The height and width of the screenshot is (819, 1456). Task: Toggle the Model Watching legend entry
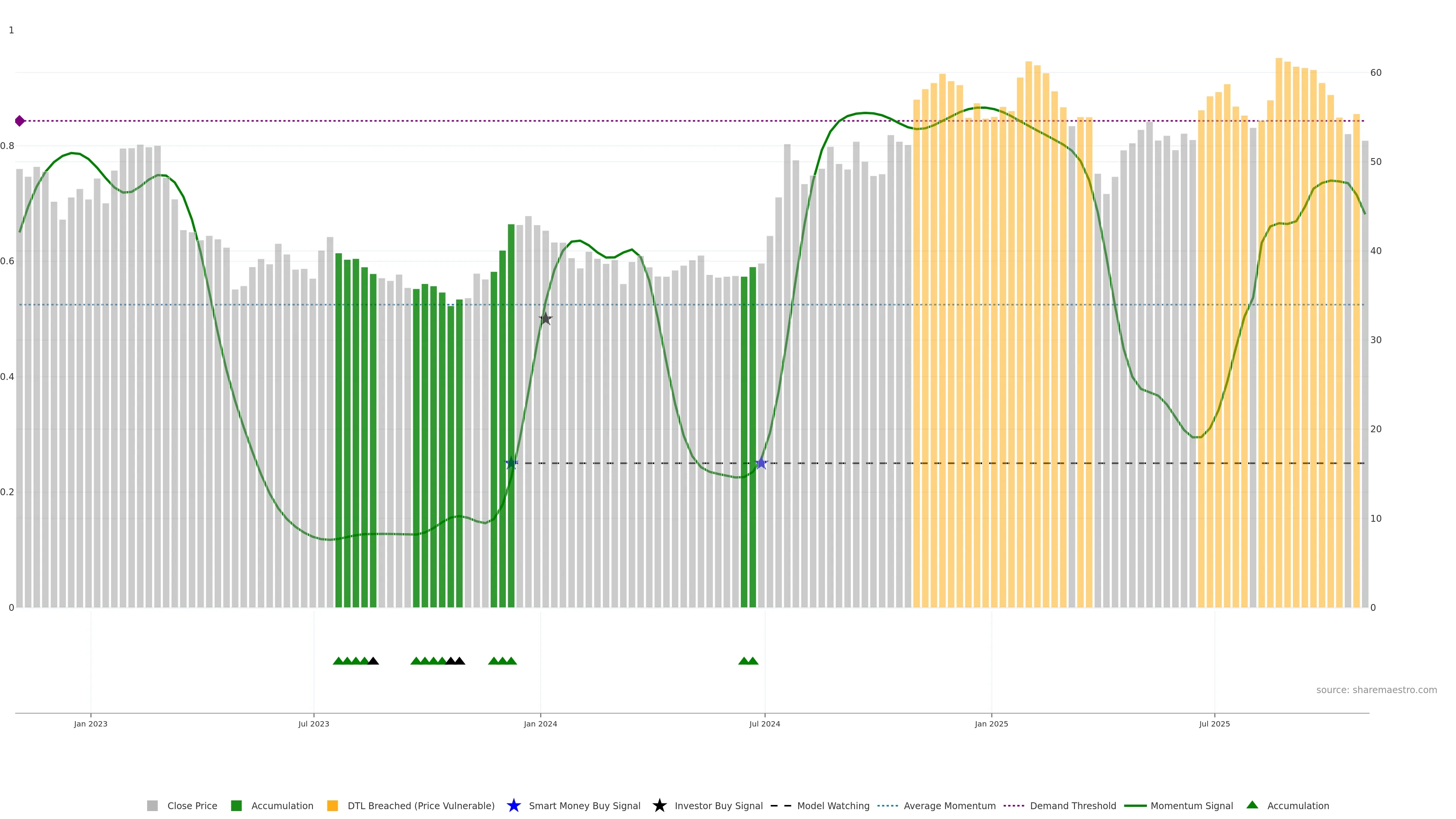click(833, 805)
